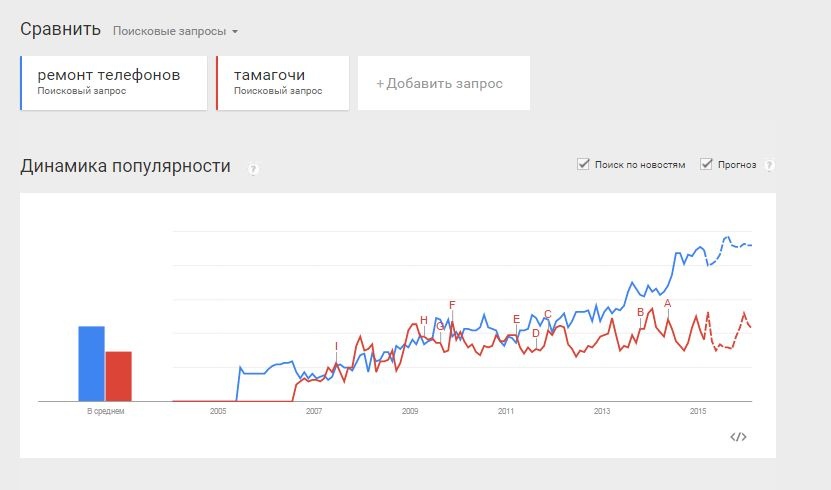Click help icon next to Динамика популярности
This screenshot has height=490, width=831.
point(254,168)
